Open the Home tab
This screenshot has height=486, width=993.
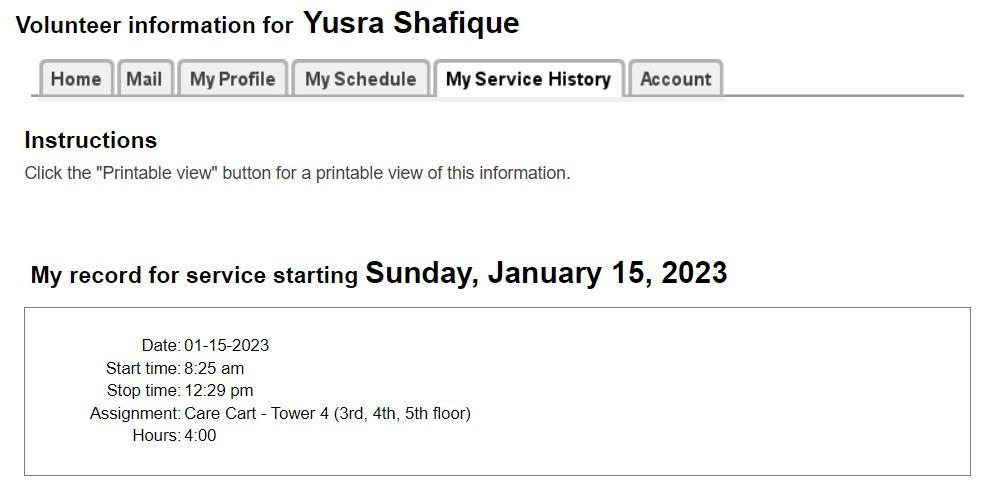point(76,79)
